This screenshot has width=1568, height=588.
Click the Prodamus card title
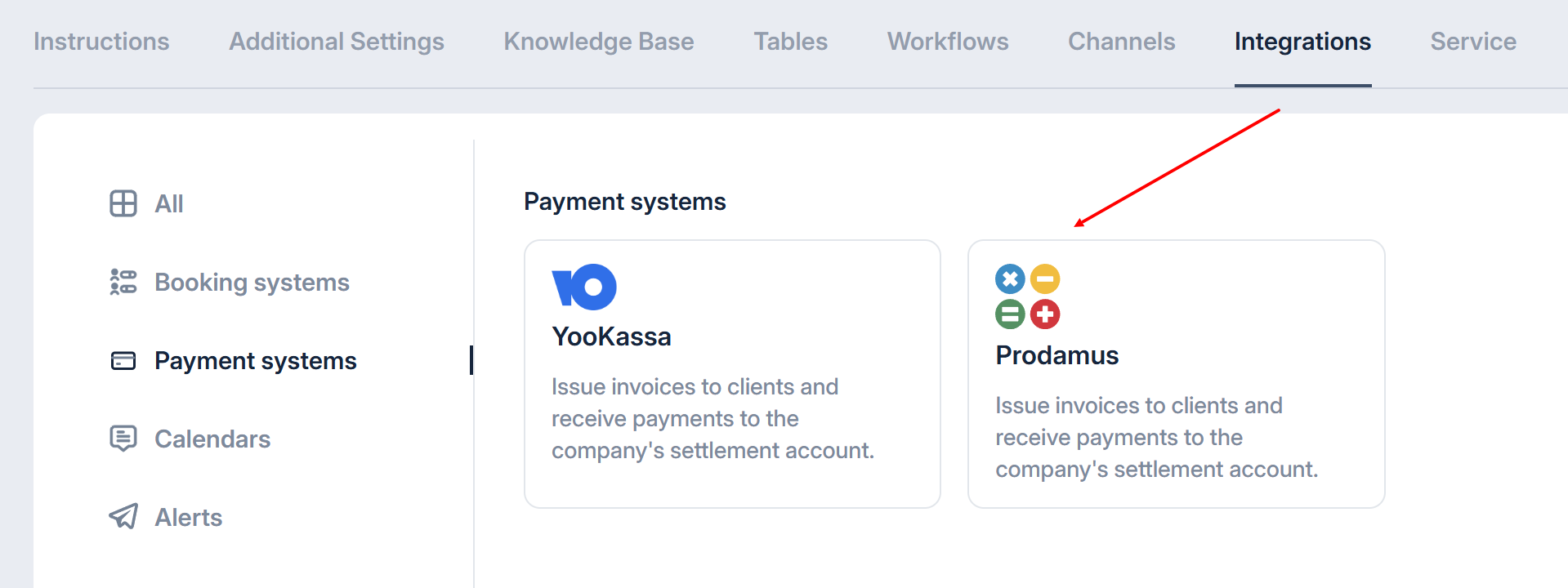1057,355
